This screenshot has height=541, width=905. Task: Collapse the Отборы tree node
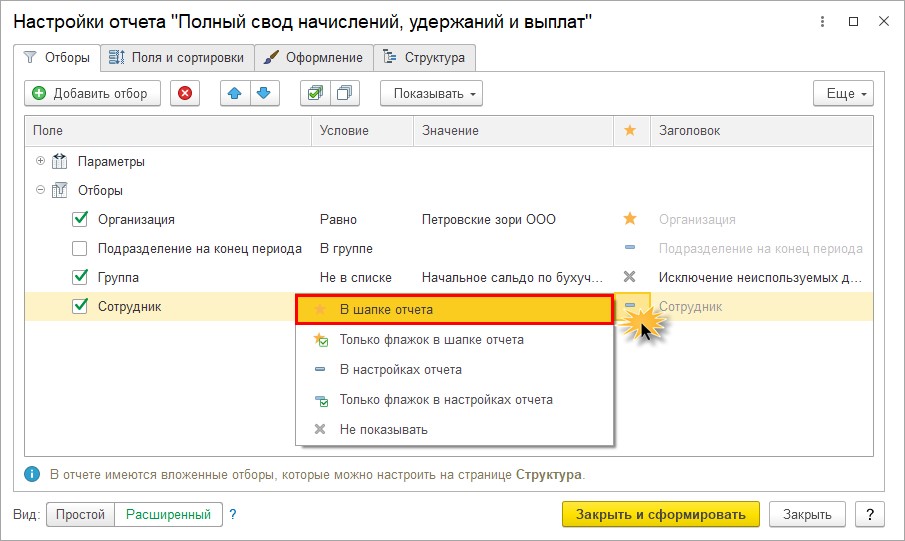point(40,189)
